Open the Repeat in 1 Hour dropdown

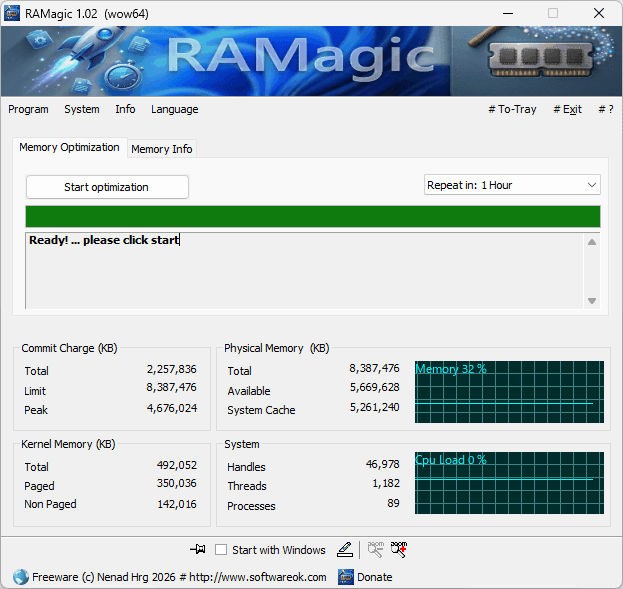click(512, 185)
